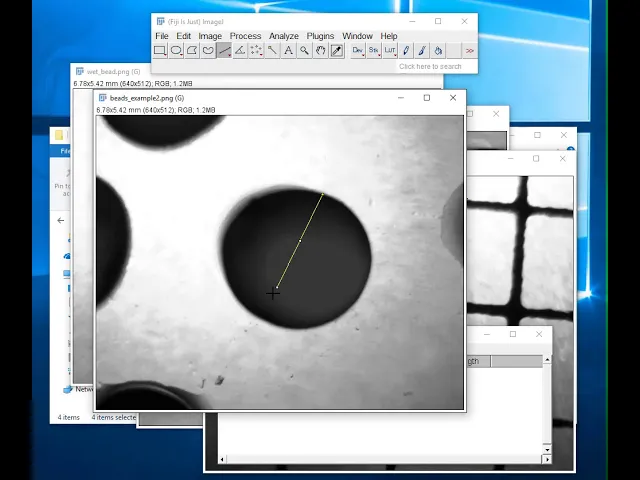Close the beads_example2.png window
Screen dimensions: 640x480
click(x=453, y=98)
